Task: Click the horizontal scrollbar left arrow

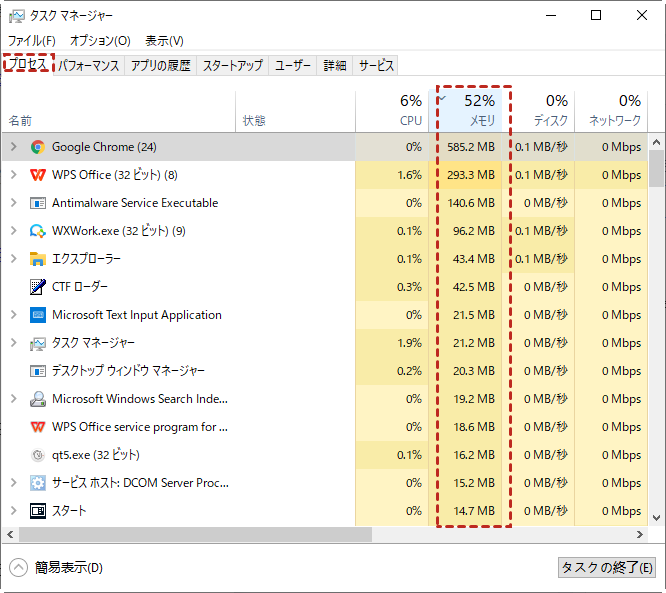Action: point(10,534)
